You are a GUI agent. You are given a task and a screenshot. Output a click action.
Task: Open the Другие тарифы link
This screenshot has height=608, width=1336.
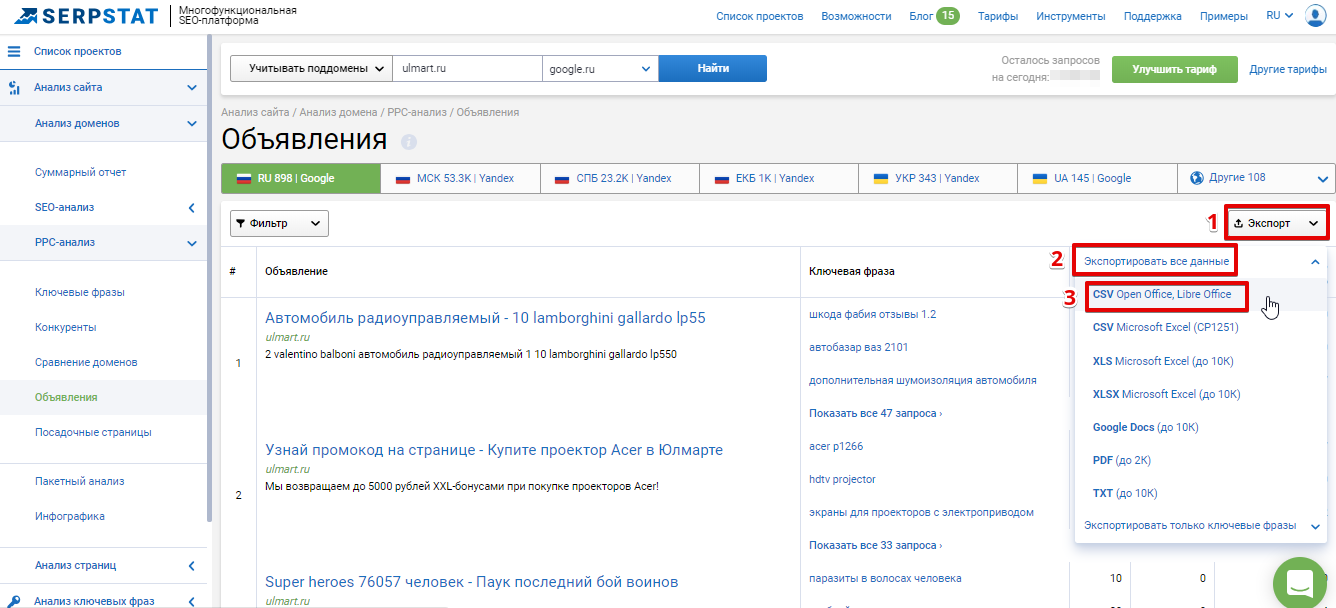point(1288,70)
